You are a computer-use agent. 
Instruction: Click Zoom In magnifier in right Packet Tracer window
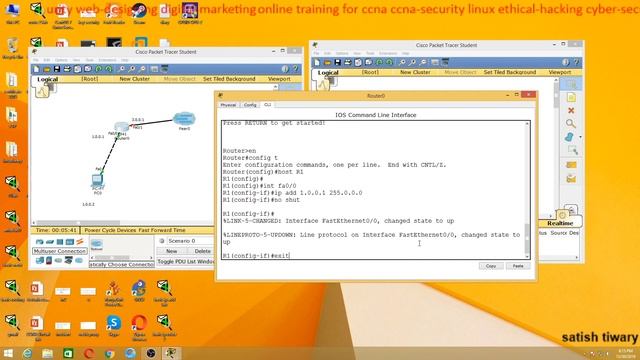(x=402, y=62)
